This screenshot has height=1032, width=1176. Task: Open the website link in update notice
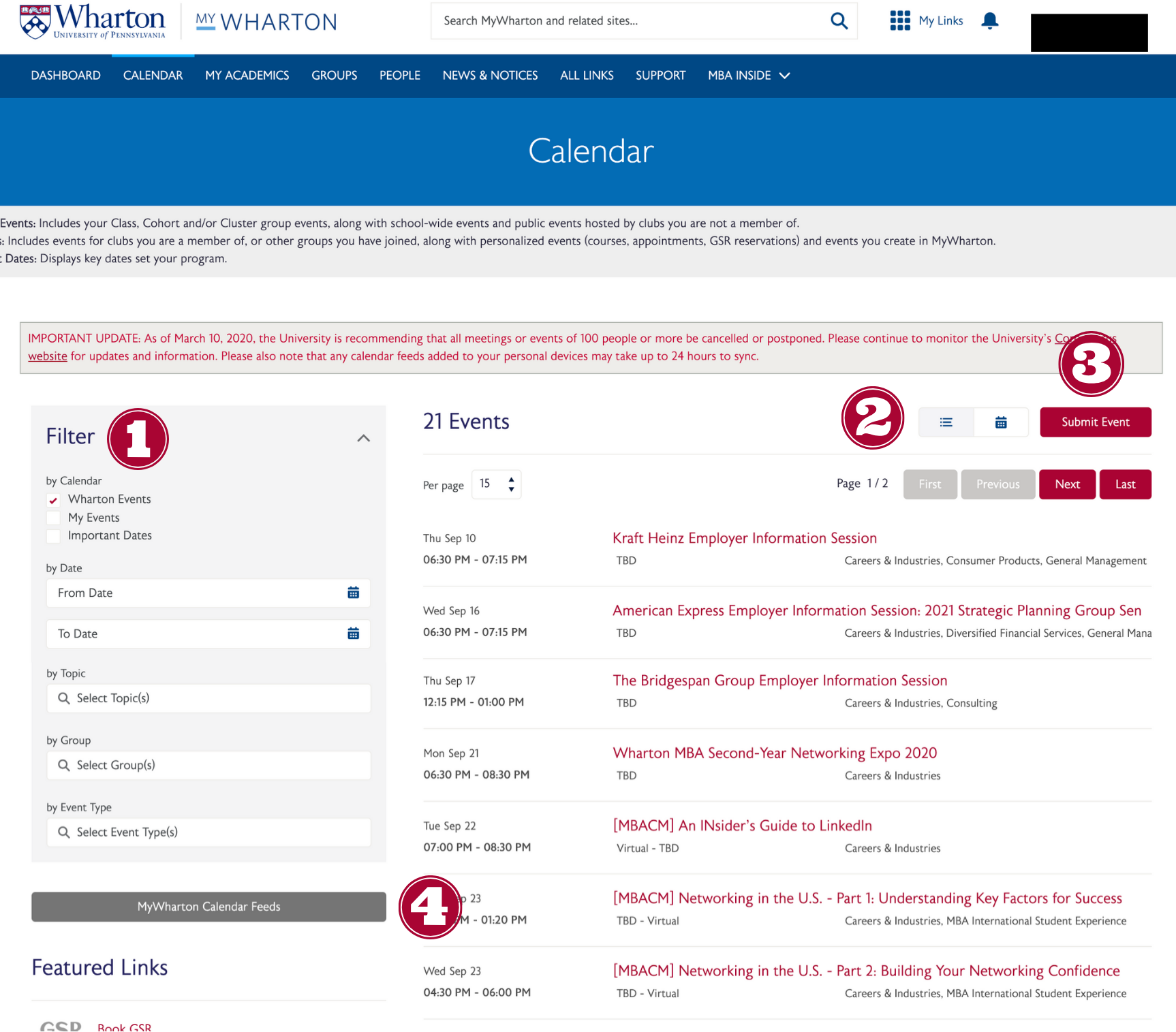tap(48, 356)
